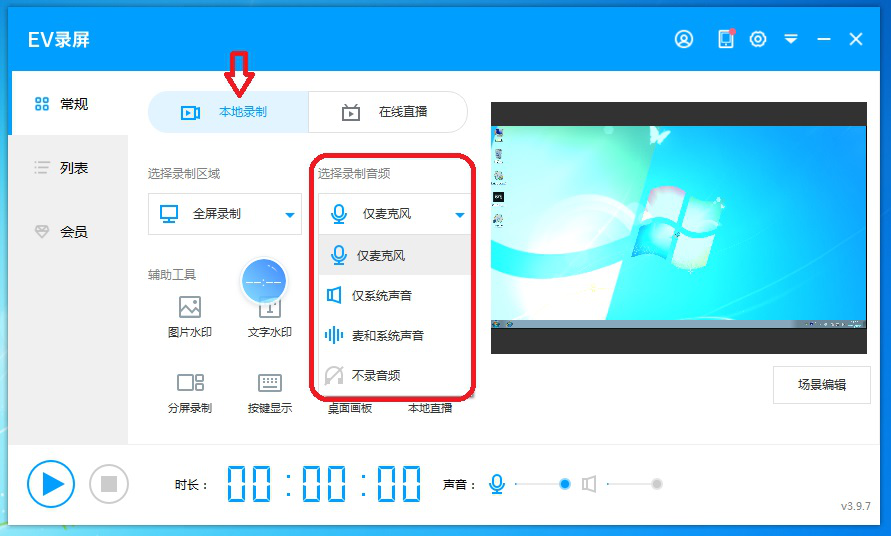Adjust the microphone volume slider
Viewport: 891px width, 536px height.
pos(543,484)
